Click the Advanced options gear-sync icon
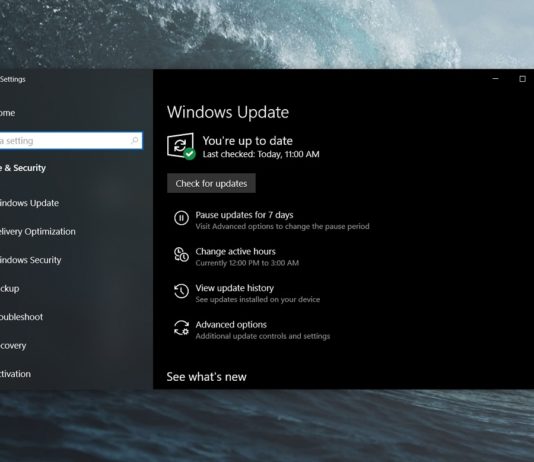This screenshot has width=534, height=462. 181,328
